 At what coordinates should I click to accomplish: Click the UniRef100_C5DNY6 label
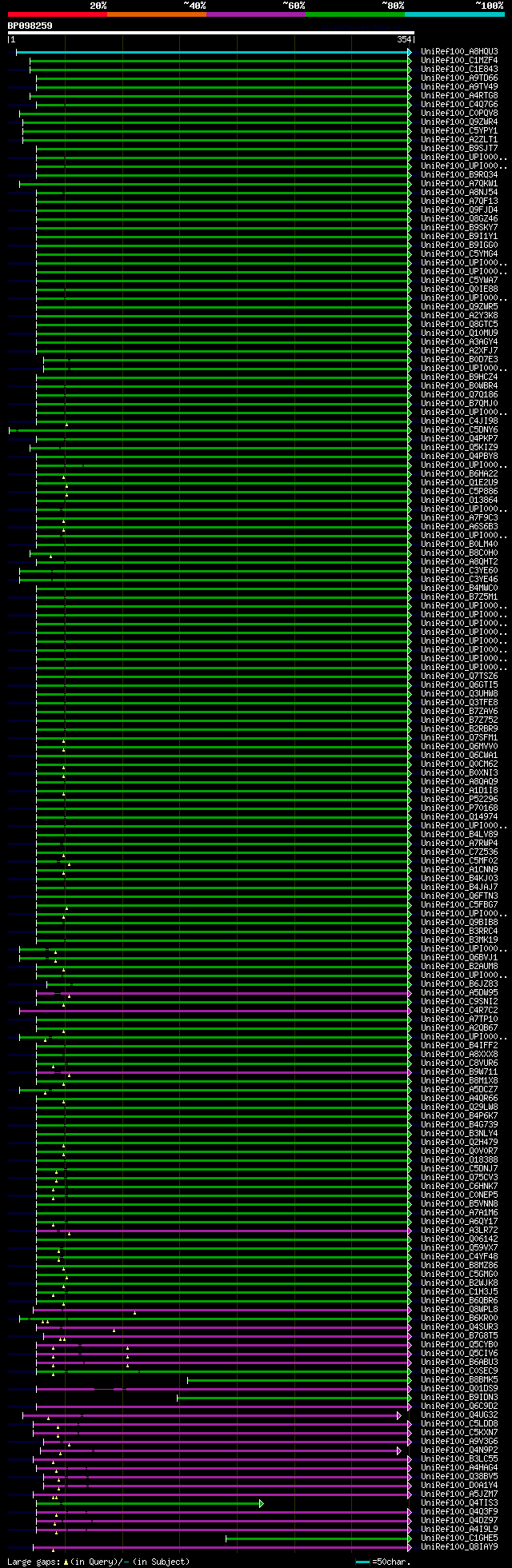pos(459,429)
